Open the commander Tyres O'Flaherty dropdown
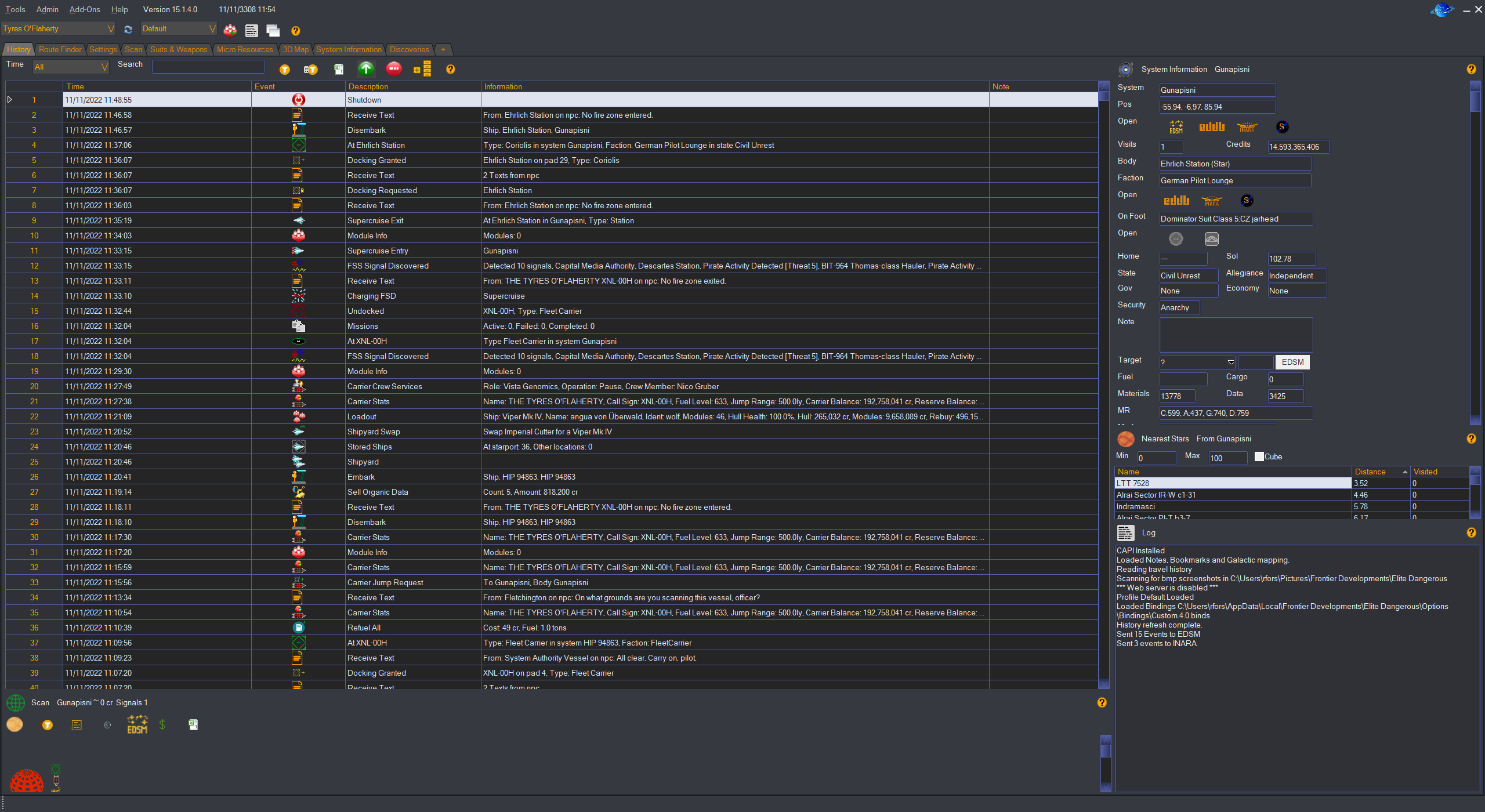Viewport: 1485px width, 812px height. [59, 29]
